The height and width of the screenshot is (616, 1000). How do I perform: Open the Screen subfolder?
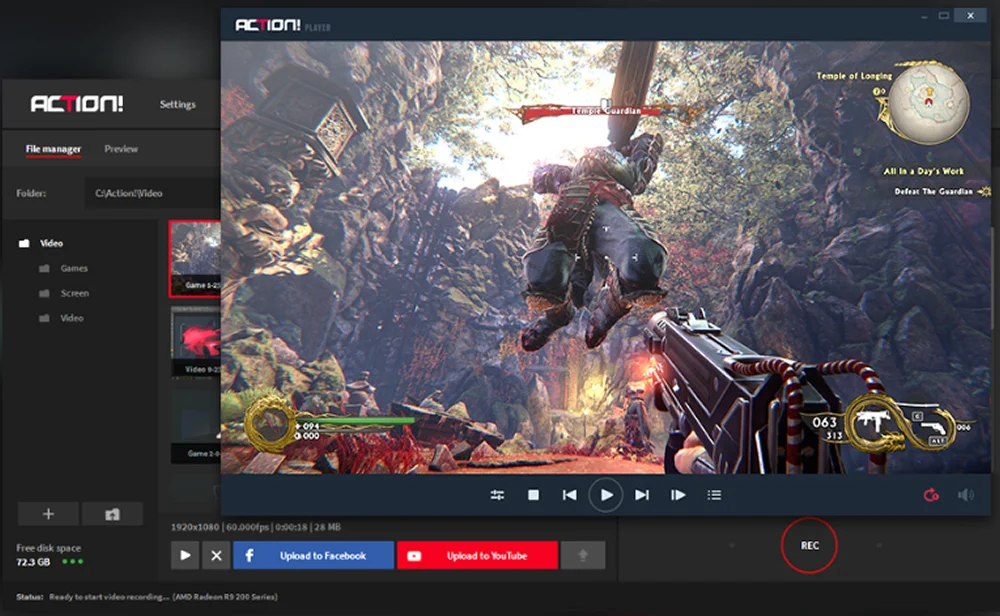coord(75,293)
